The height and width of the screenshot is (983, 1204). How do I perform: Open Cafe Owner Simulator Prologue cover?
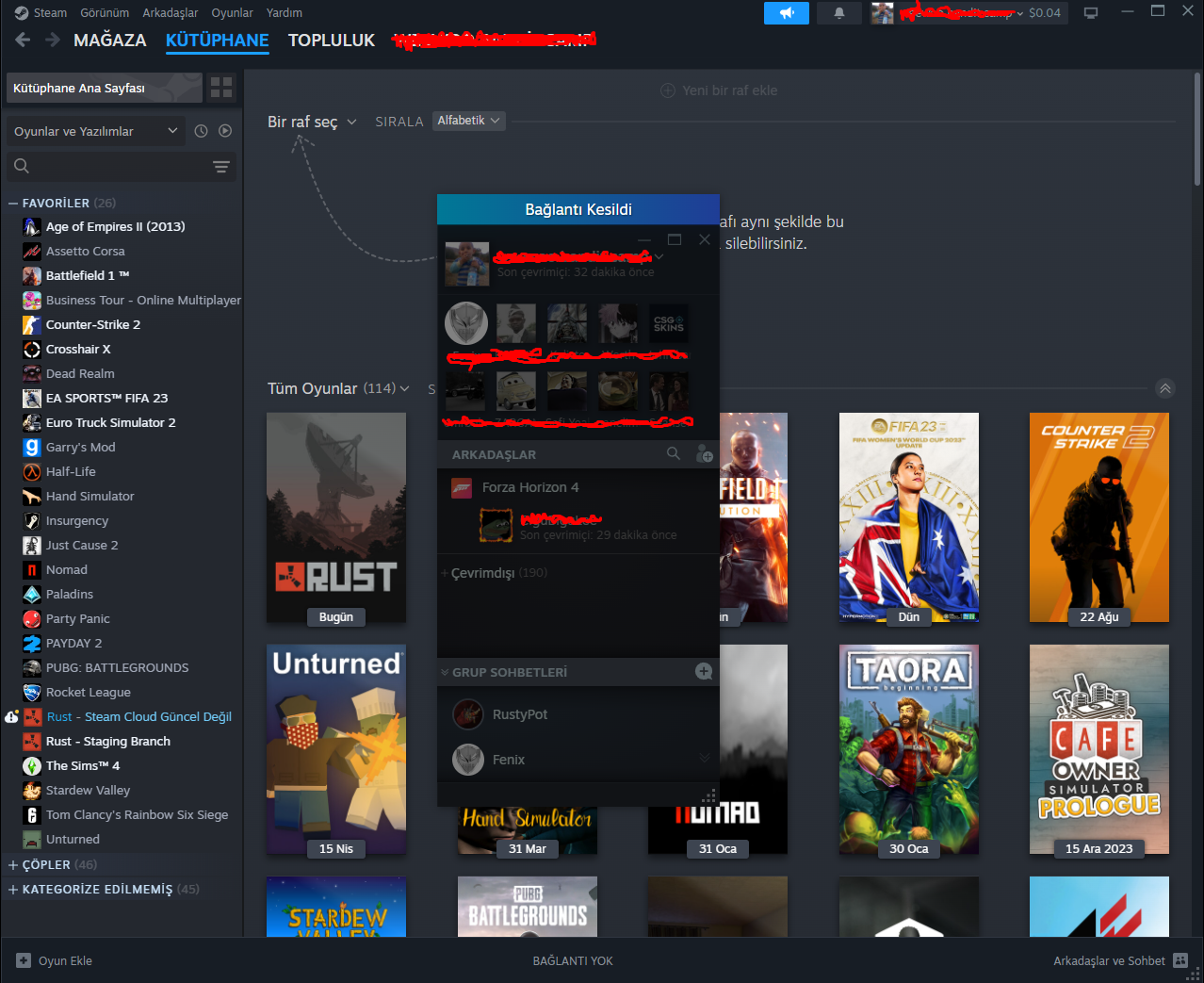1099,749
